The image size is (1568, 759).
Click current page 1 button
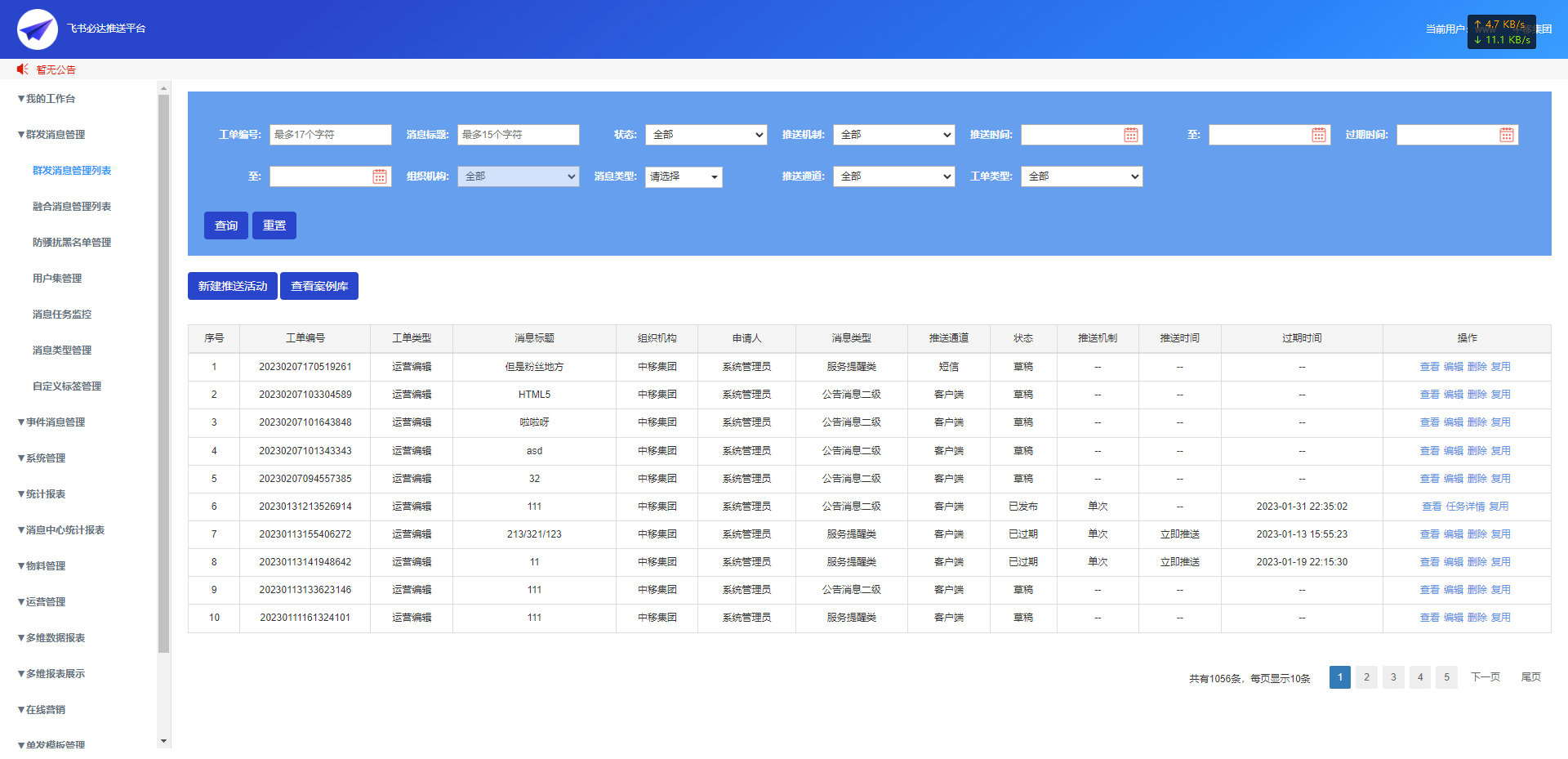(1340, 677)
